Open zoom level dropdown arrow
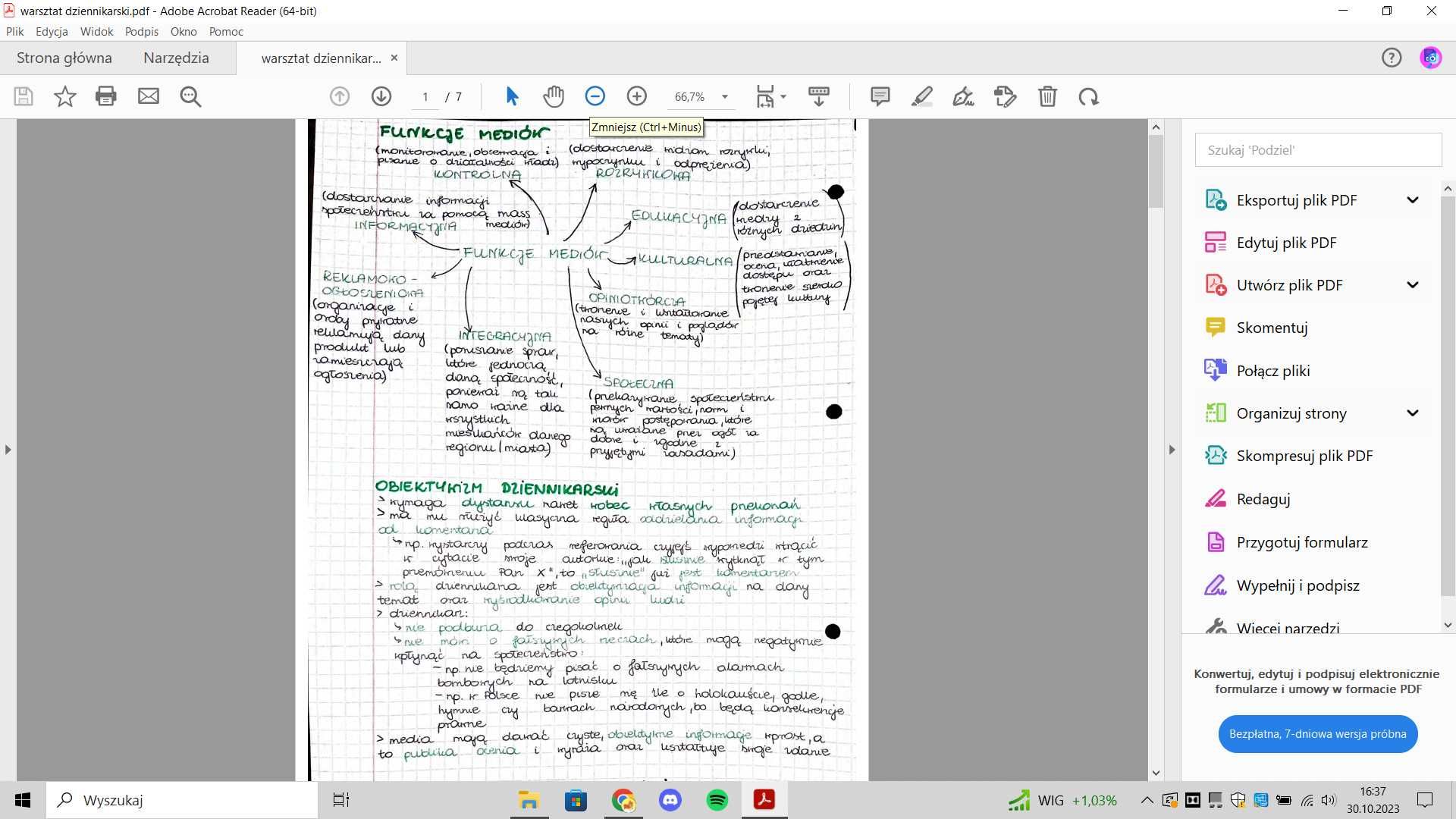This screenshot has height=819, width=1456. click(725, 97)
